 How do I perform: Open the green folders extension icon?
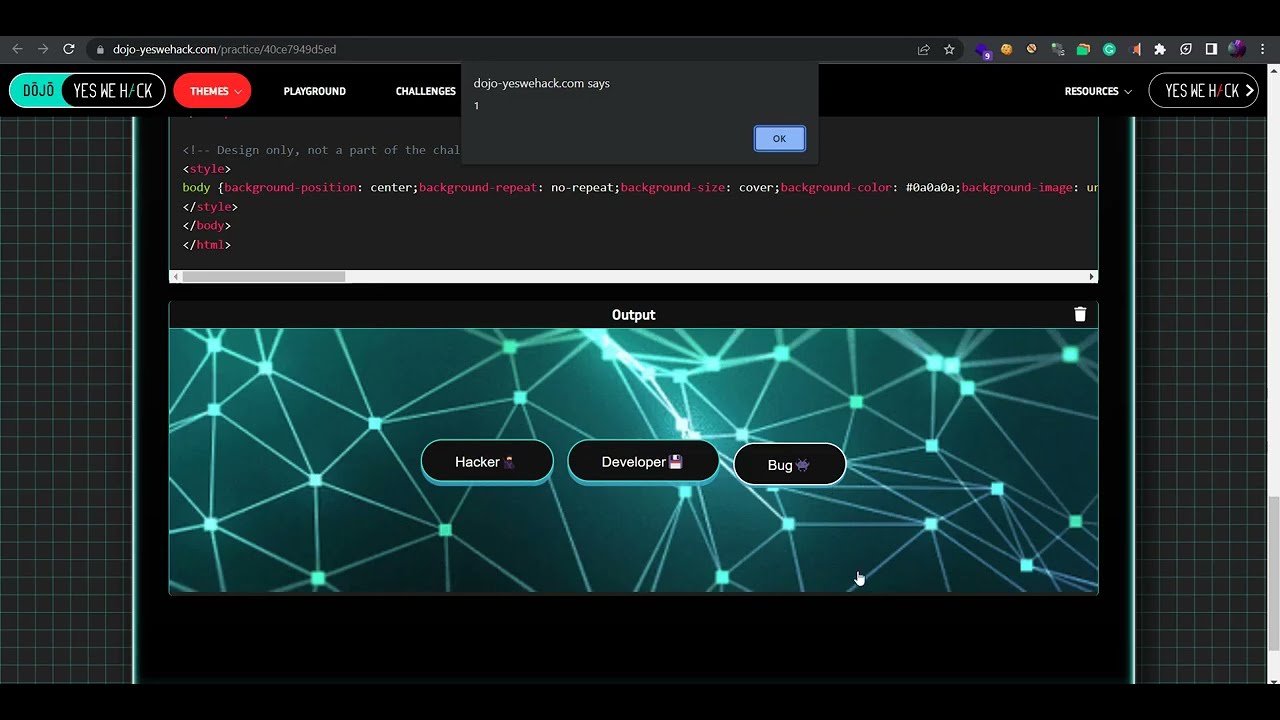(x=1083, y=49)
